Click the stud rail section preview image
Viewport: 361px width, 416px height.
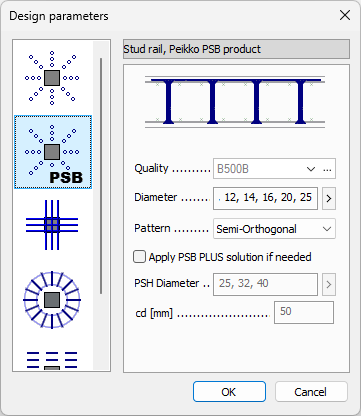235,102
